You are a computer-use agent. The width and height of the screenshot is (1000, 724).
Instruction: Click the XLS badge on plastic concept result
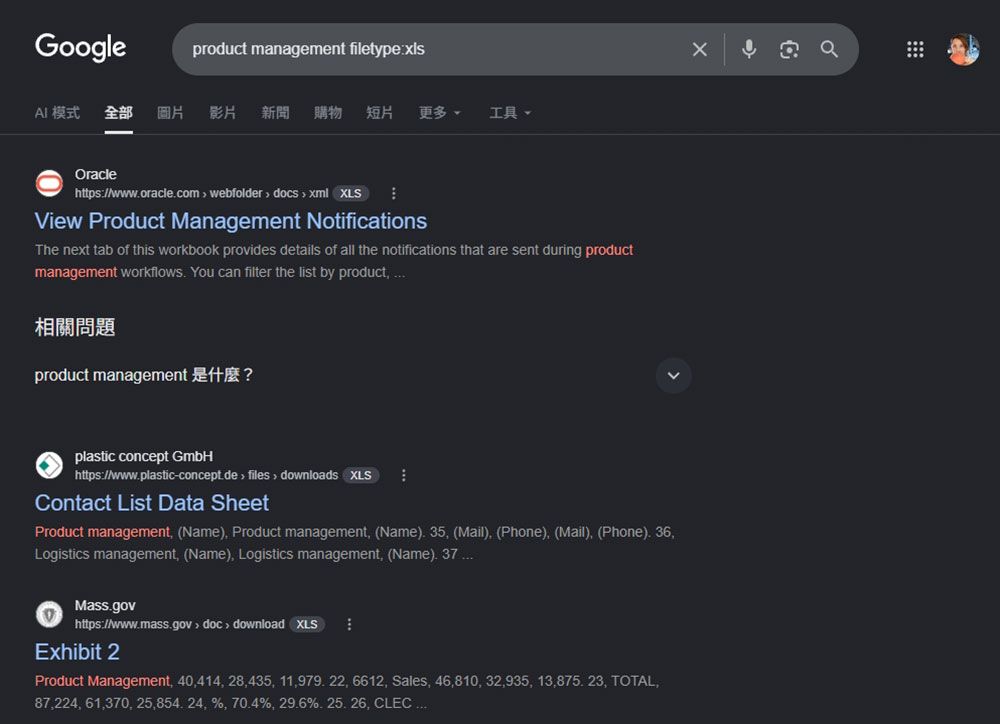(x=361, y=475)
